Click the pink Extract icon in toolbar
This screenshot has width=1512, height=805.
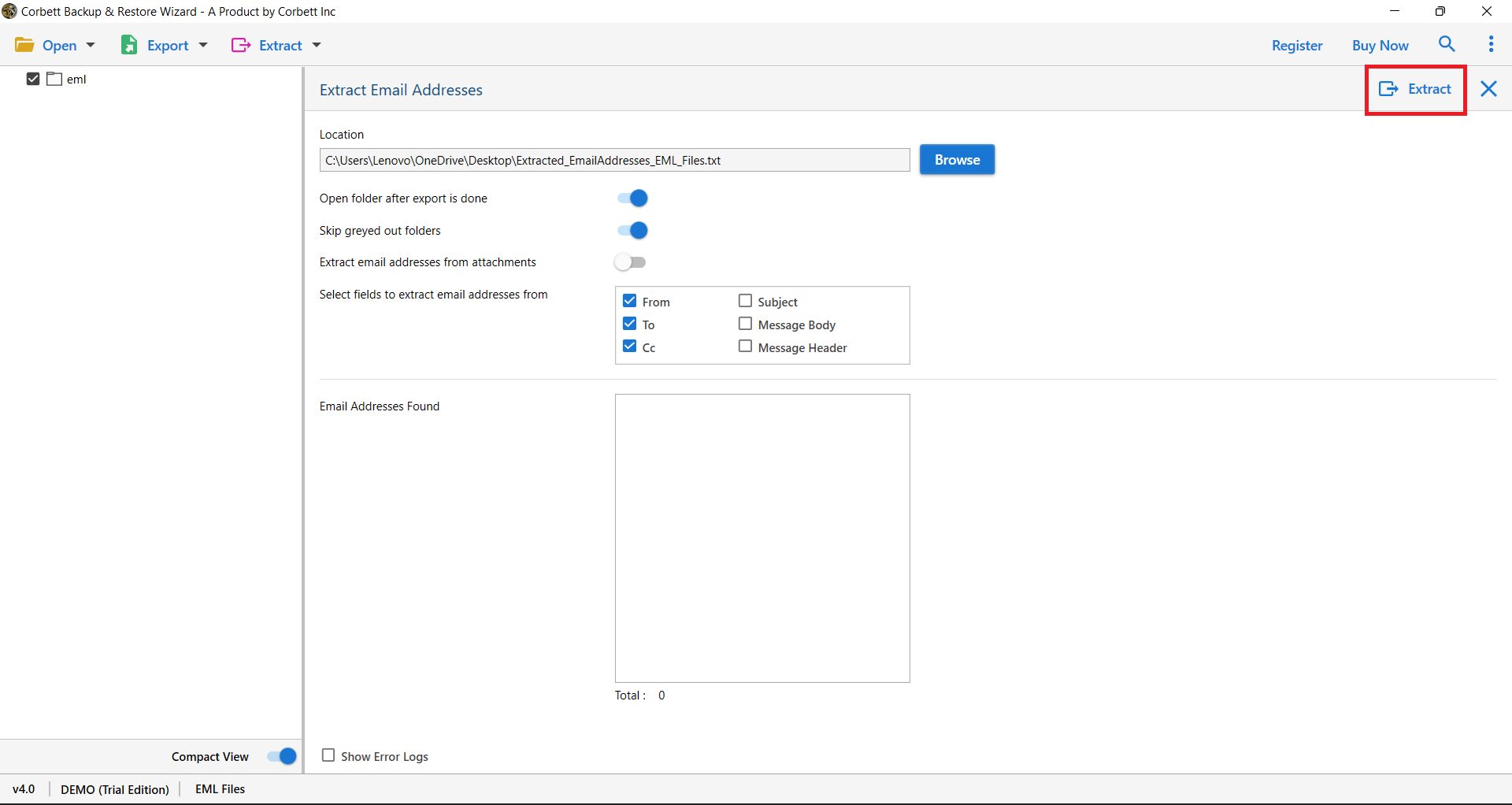pos(241,45)
